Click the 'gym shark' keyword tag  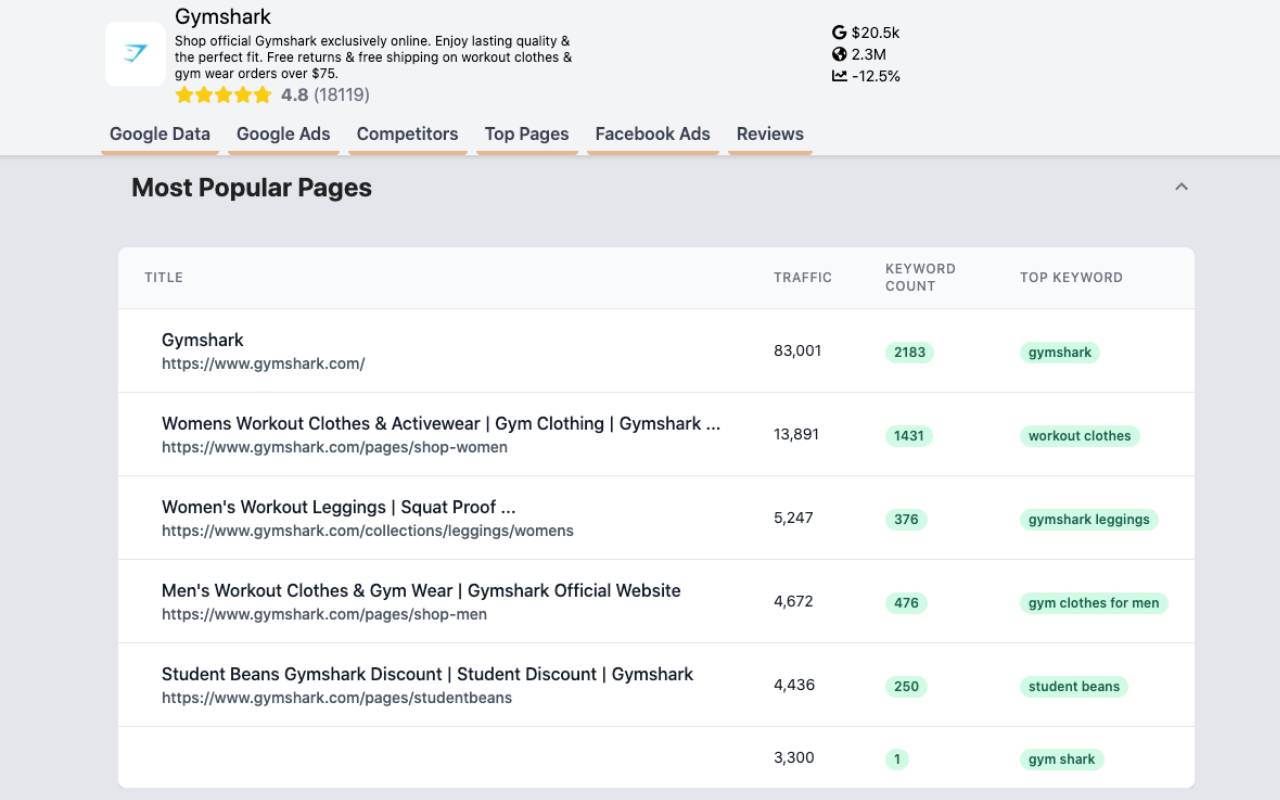(1062, 759)
